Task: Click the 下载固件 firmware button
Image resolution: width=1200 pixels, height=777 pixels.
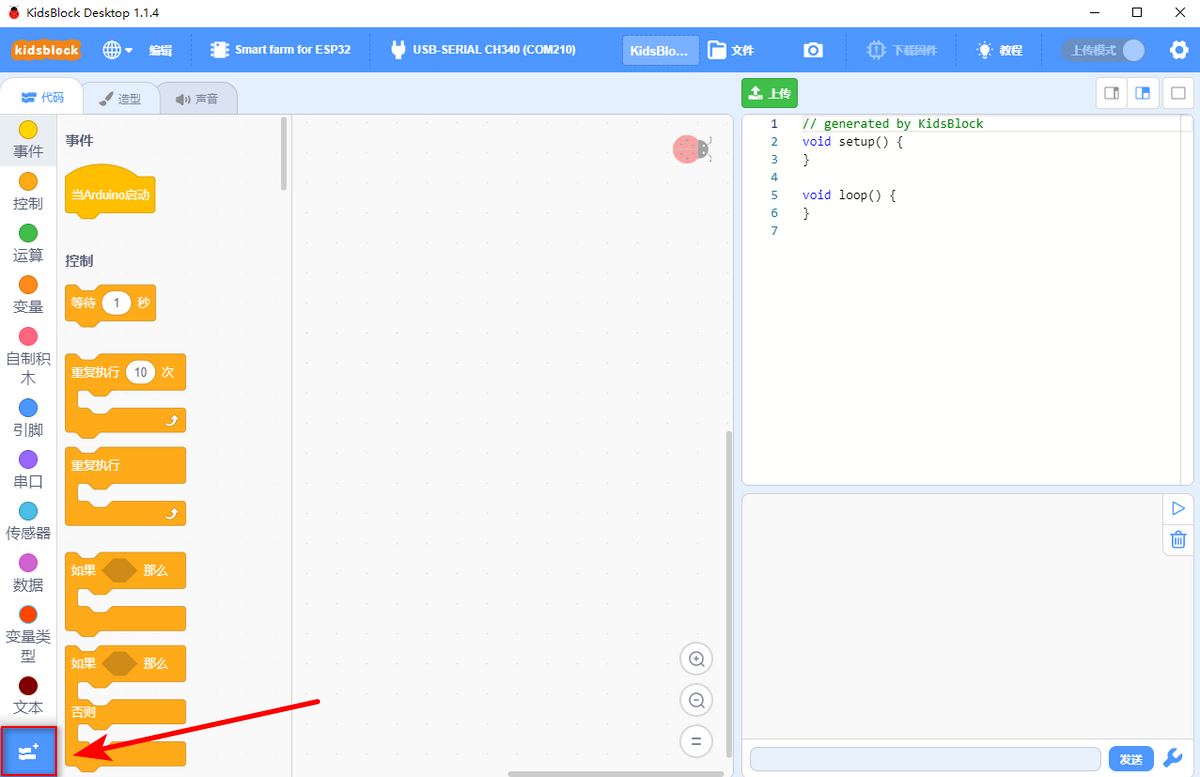Action: pyautogui.click(x=902, y=50)
